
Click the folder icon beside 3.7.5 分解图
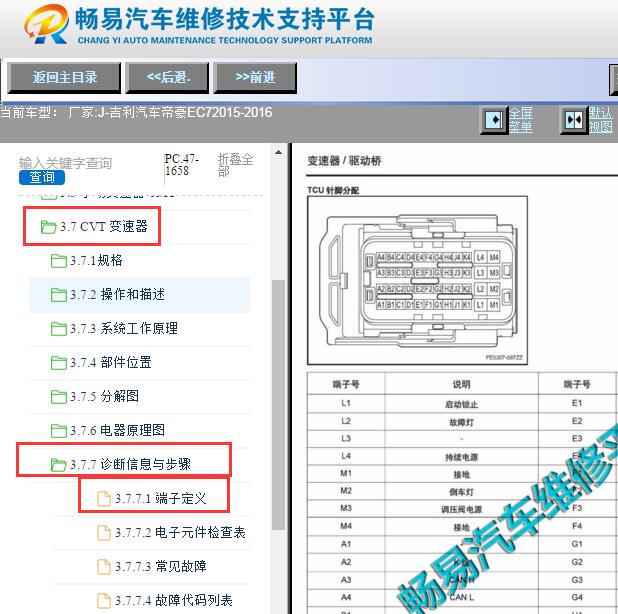click(x=59, y=396)
